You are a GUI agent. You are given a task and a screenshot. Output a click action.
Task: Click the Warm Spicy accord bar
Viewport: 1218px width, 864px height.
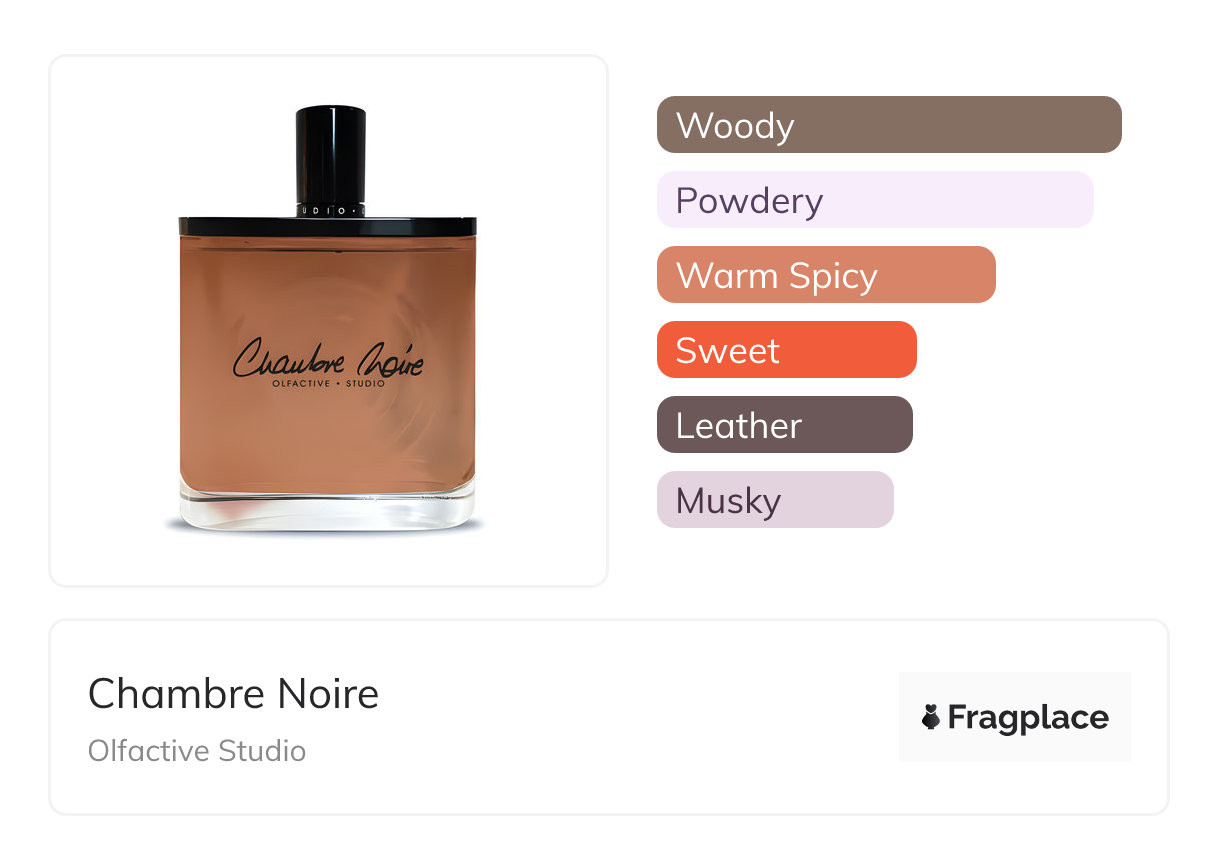pyautogui.click(x=826, y=275)
